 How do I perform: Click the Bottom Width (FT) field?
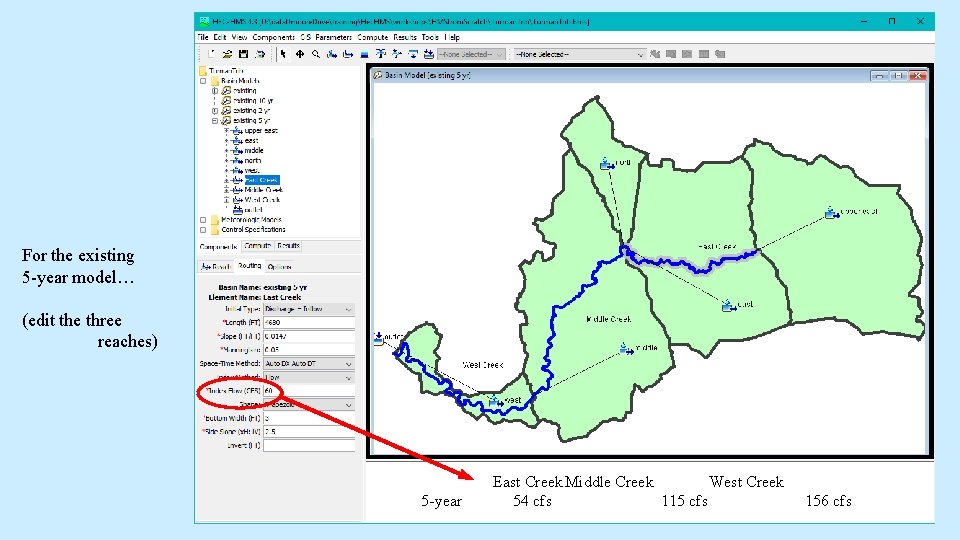[x=309, y=418]
